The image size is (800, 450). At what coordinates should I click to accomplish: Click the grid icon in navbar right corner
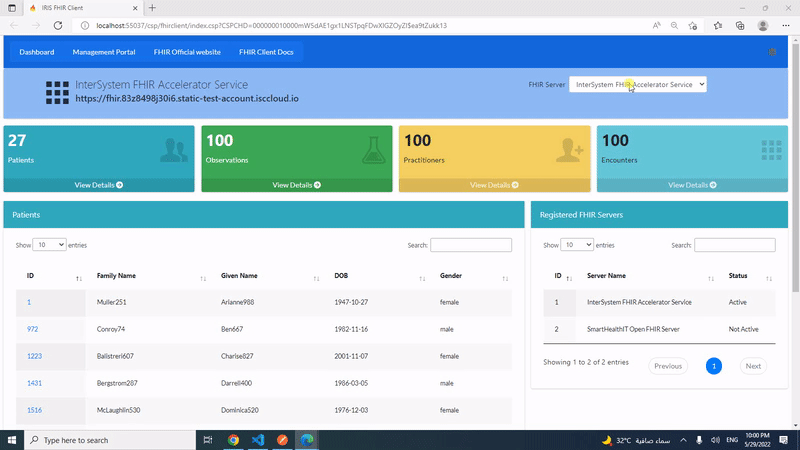(x=771, y=51)
